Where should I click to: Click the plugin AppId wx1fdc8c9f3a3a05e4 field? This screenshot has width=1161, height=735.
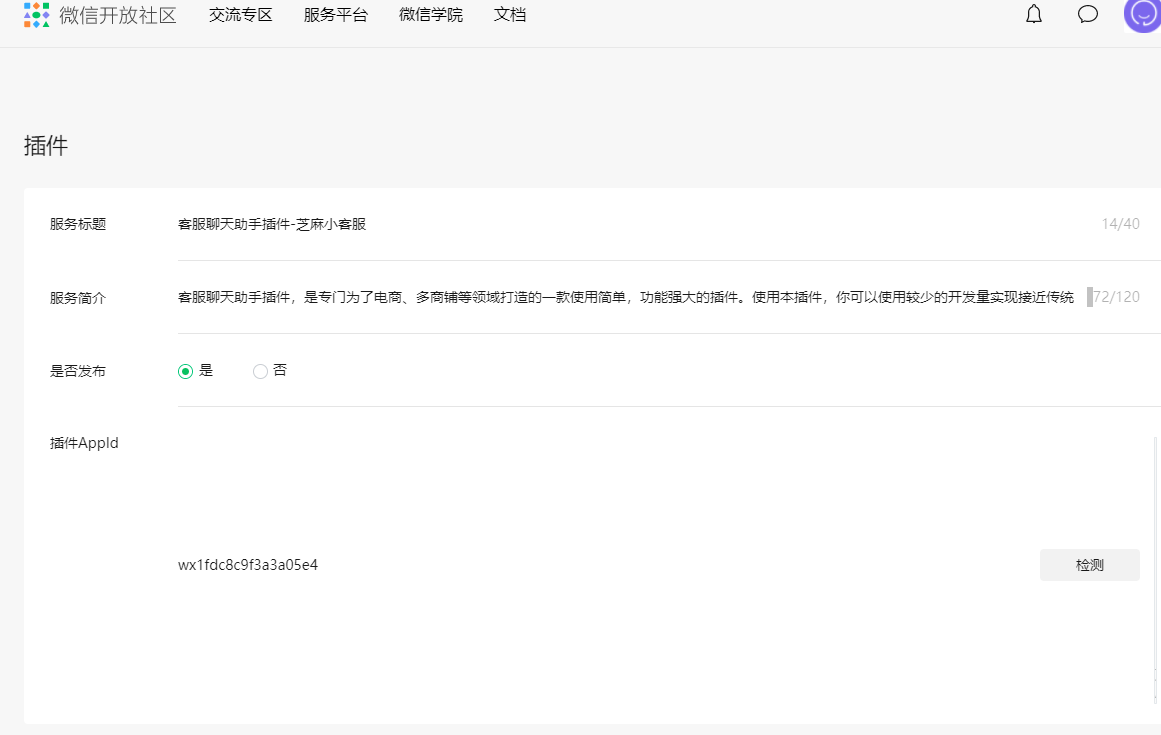click(603, 565)
